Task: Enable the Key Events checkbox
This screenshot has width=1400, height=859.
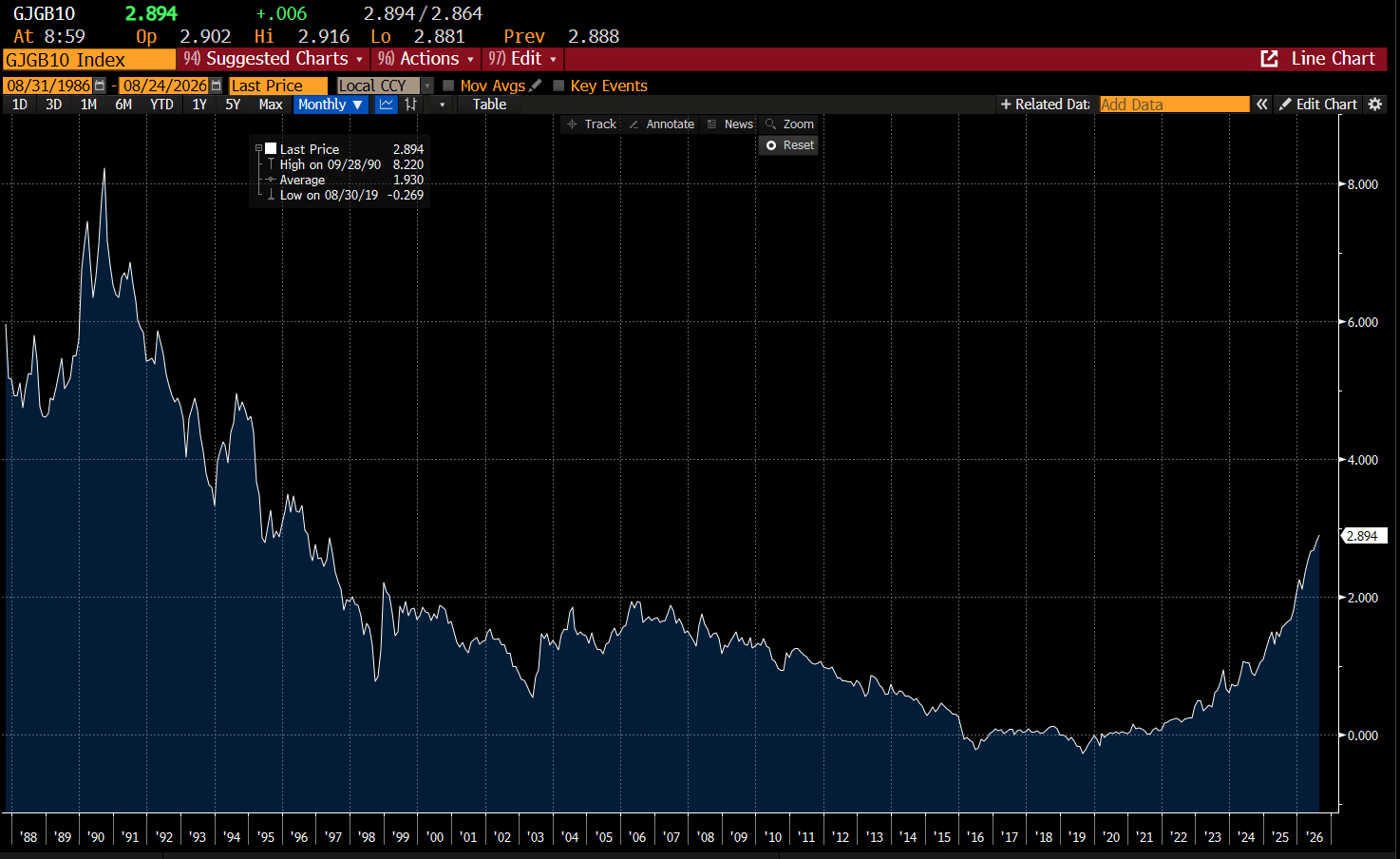Action: tap(558, 86)
